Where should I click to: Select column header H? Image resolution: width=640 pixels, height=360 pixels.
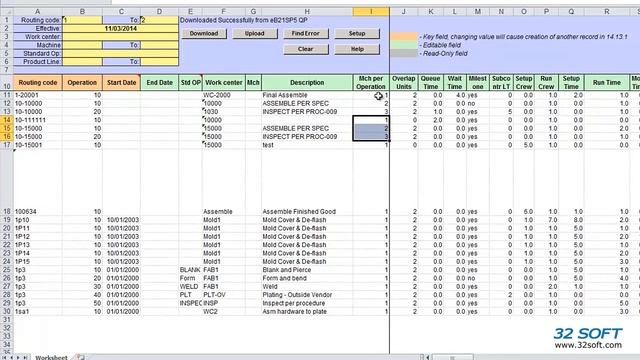(307, 12)
